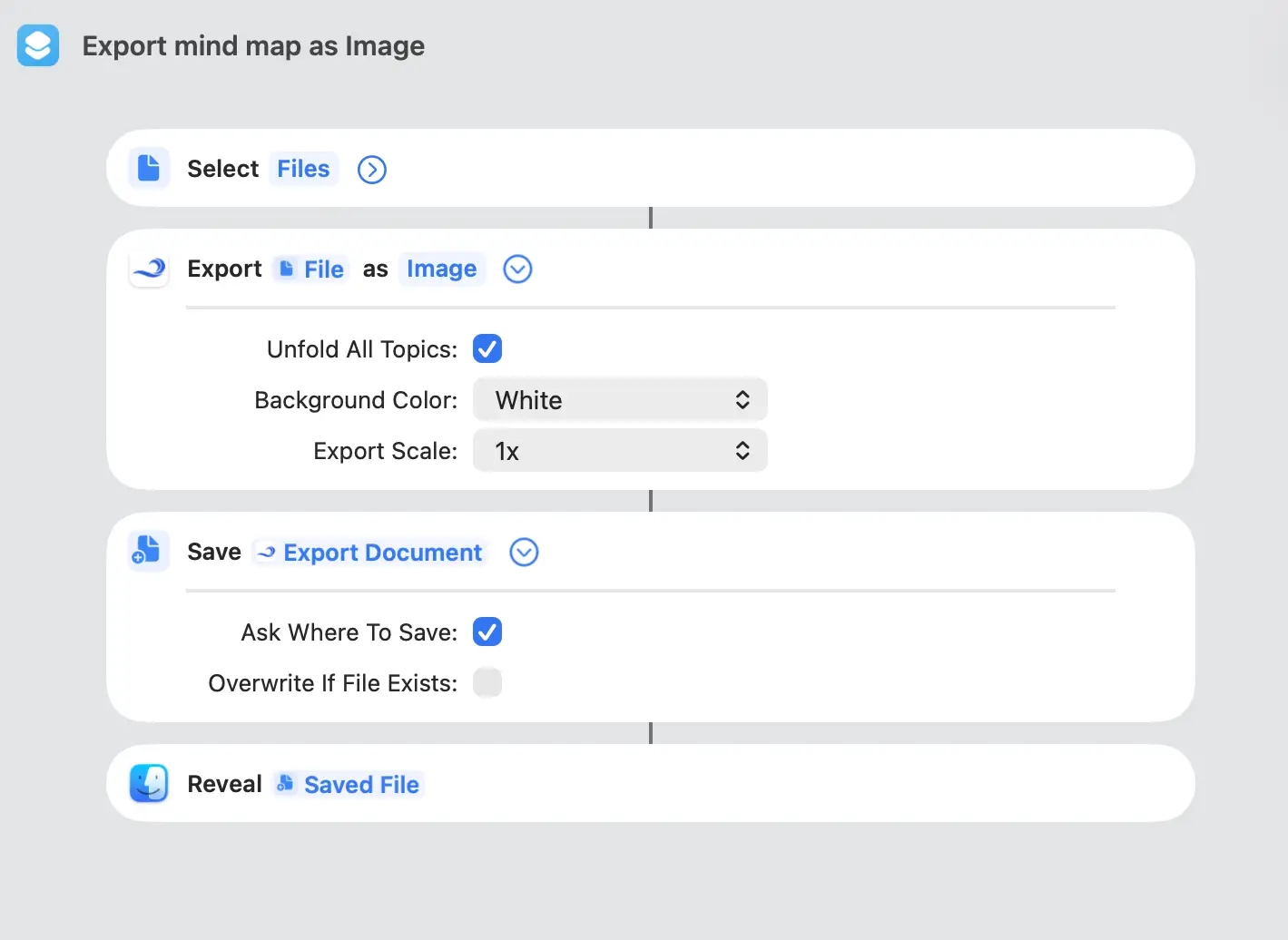The image size is (1288, 940).
Task: Click the wave icon inside the Export Document token
Action: tap(265, 552)
